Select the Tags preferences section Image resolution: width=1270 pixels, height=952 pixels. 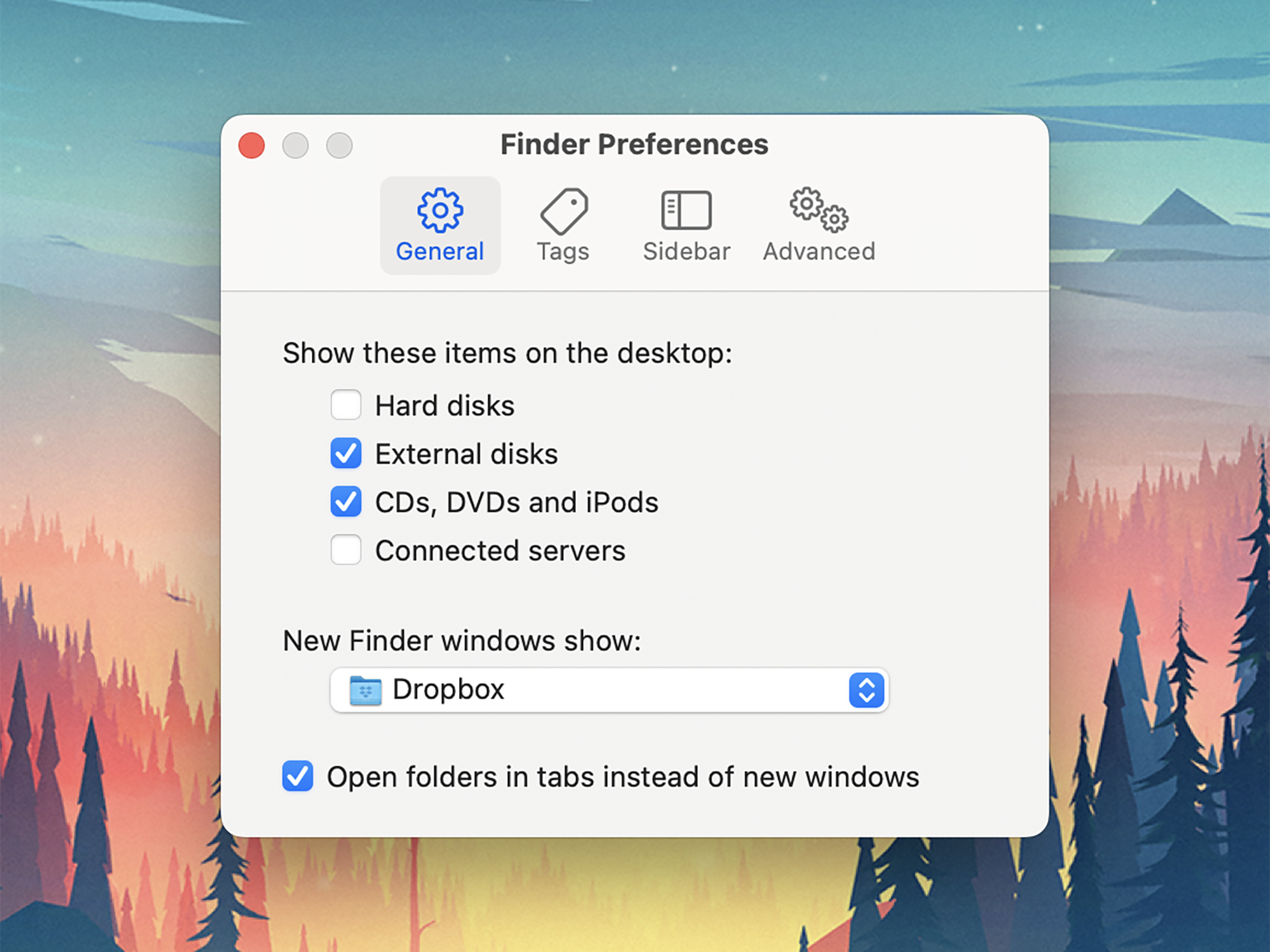(564, 225)
